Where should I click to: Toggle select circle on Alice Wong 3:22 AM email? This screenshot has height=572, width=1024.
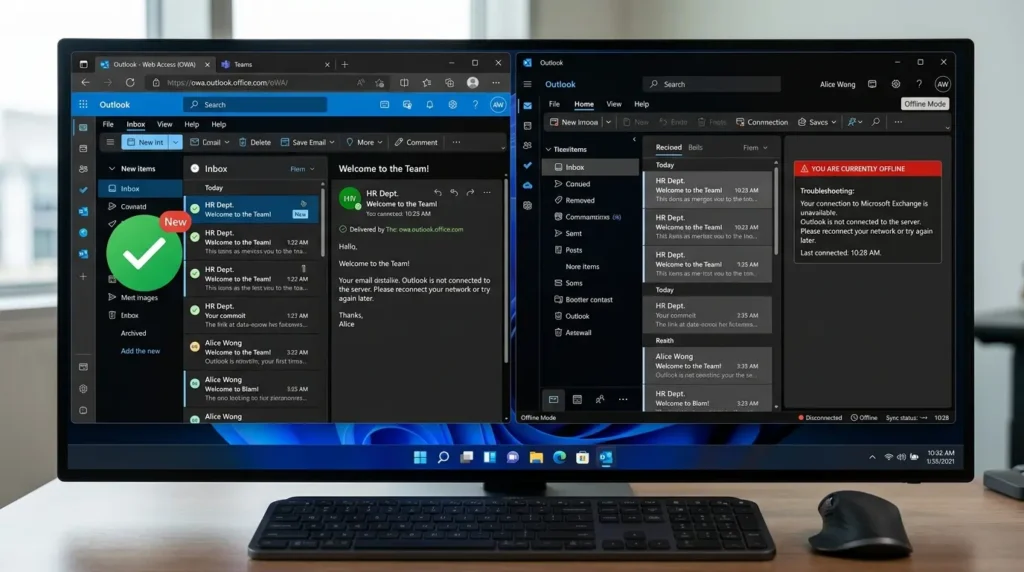(195, 346)
